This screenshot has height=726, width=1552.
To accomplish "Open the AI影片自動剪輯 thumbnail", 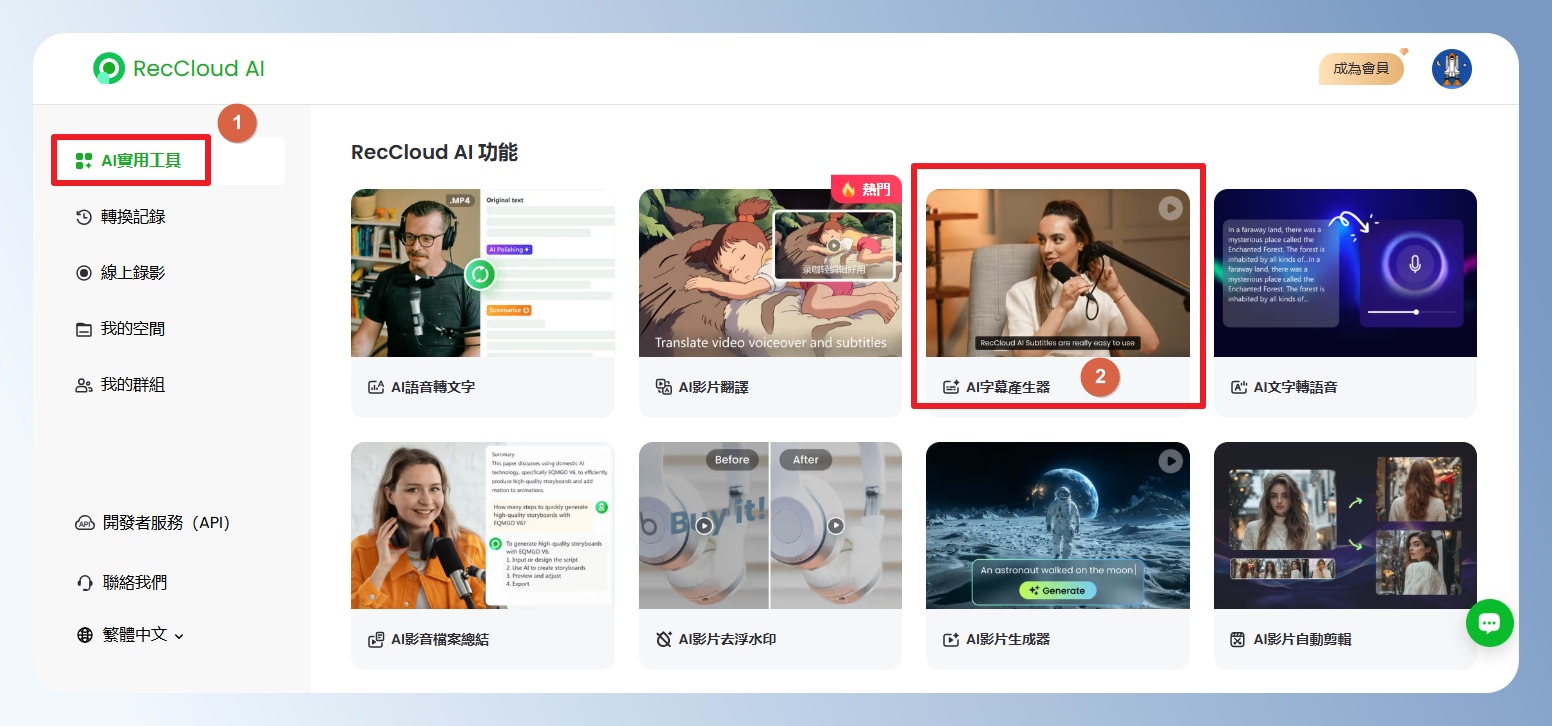I will coord(1345,525).
